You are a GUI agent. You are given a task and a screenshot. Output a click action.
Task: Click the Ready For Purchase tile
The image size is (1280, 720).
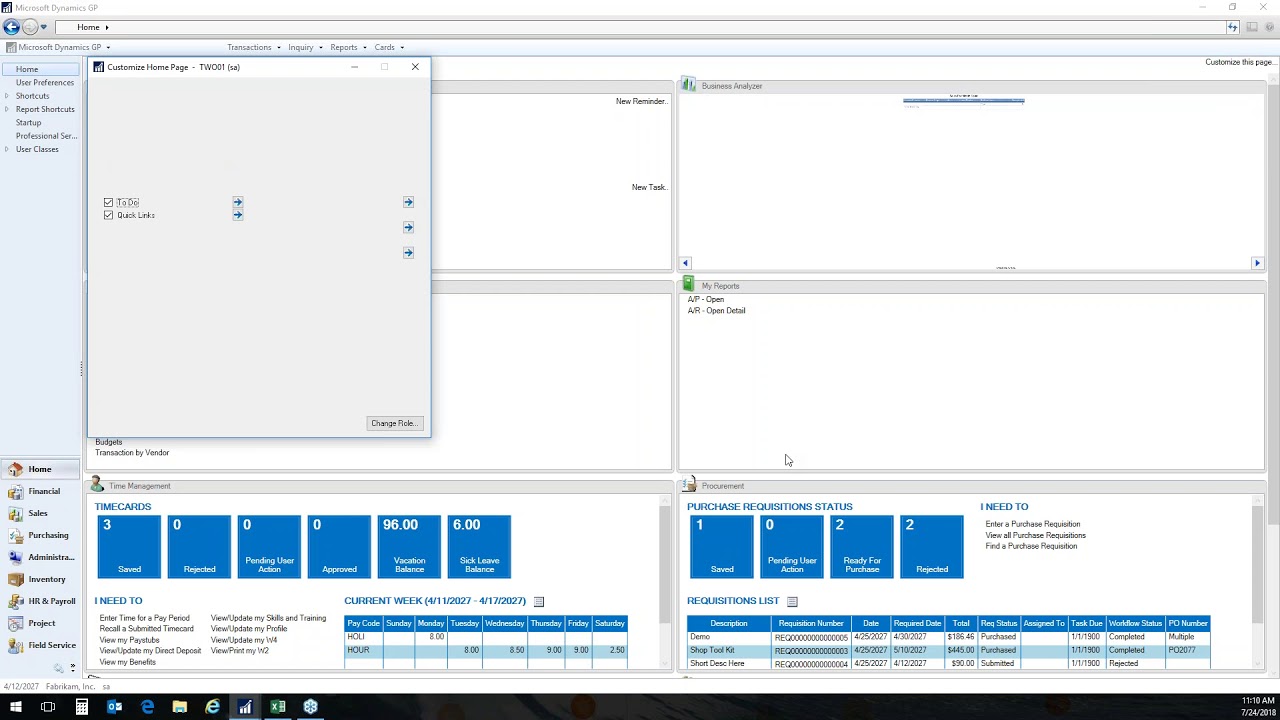pos(862,547)
